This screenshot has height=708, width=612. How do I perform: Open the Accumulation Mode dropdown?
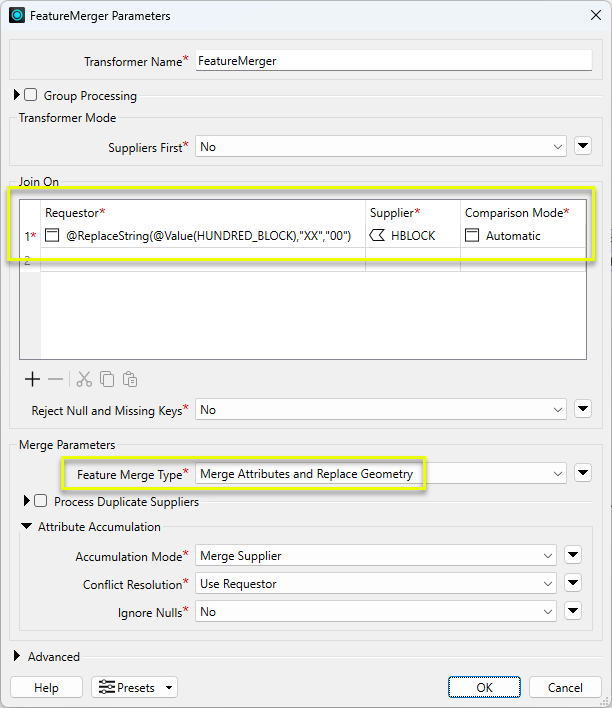(x=375, y=556)
